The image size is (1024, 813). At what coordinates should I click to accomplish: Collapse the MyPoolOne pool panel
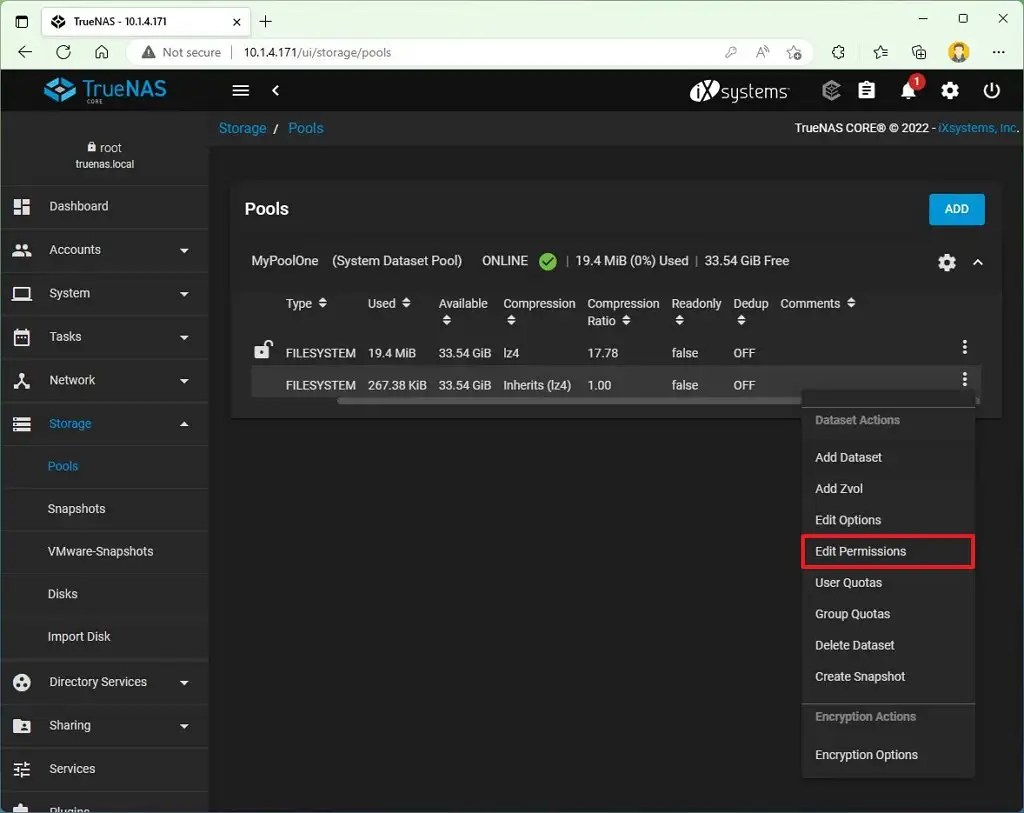click(978, 262)
